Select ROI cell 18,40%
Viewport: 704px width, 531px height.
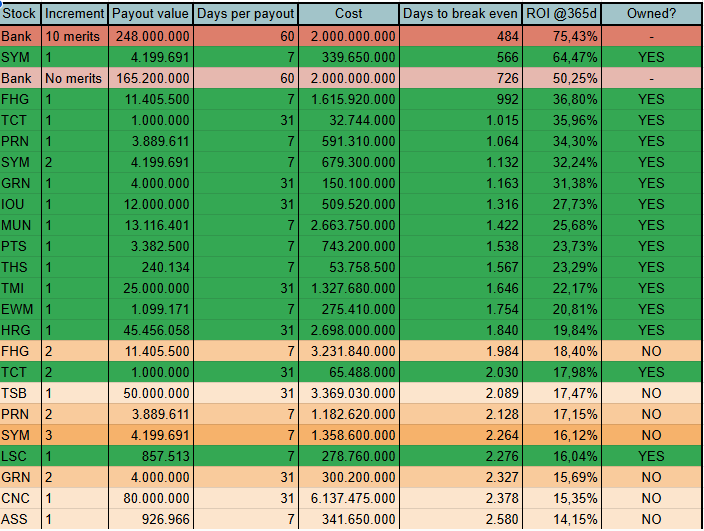(562, 351)
